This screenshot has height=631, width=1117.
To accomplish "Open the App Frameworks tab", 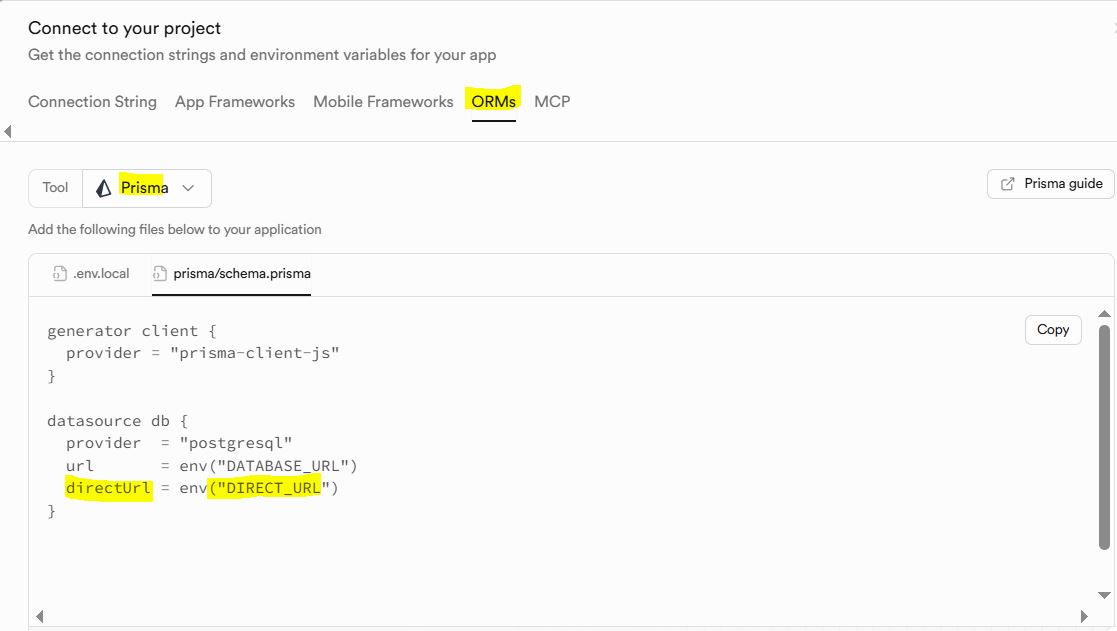I will (235, 102).
